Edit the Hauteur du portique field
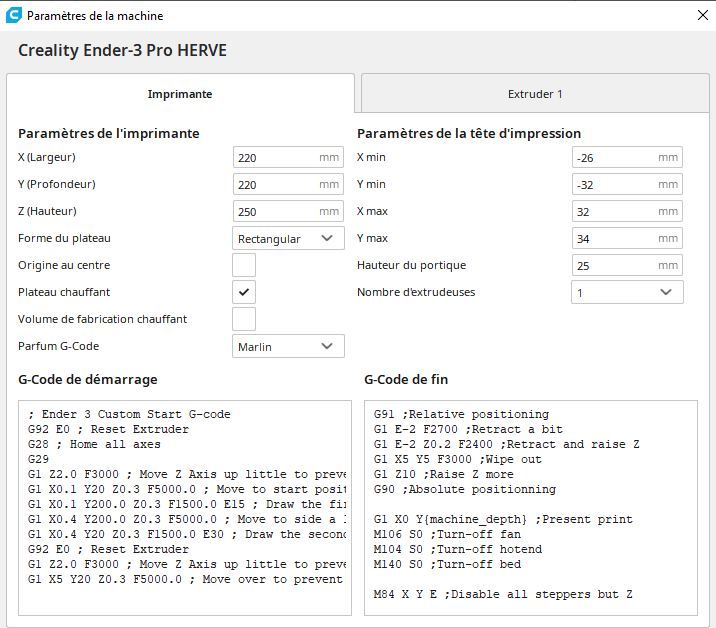The image size is (716, 628). [x=627, y=265]
